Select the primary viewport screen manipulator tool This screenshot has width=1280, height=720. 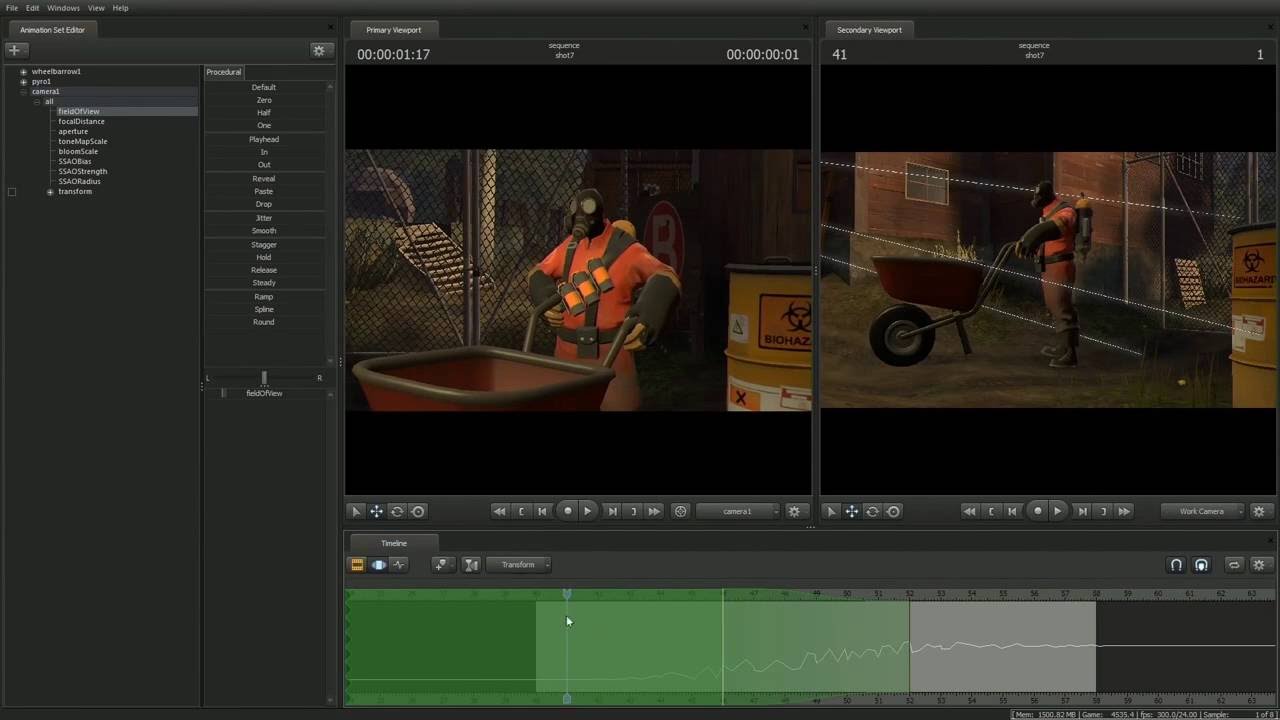418,511
